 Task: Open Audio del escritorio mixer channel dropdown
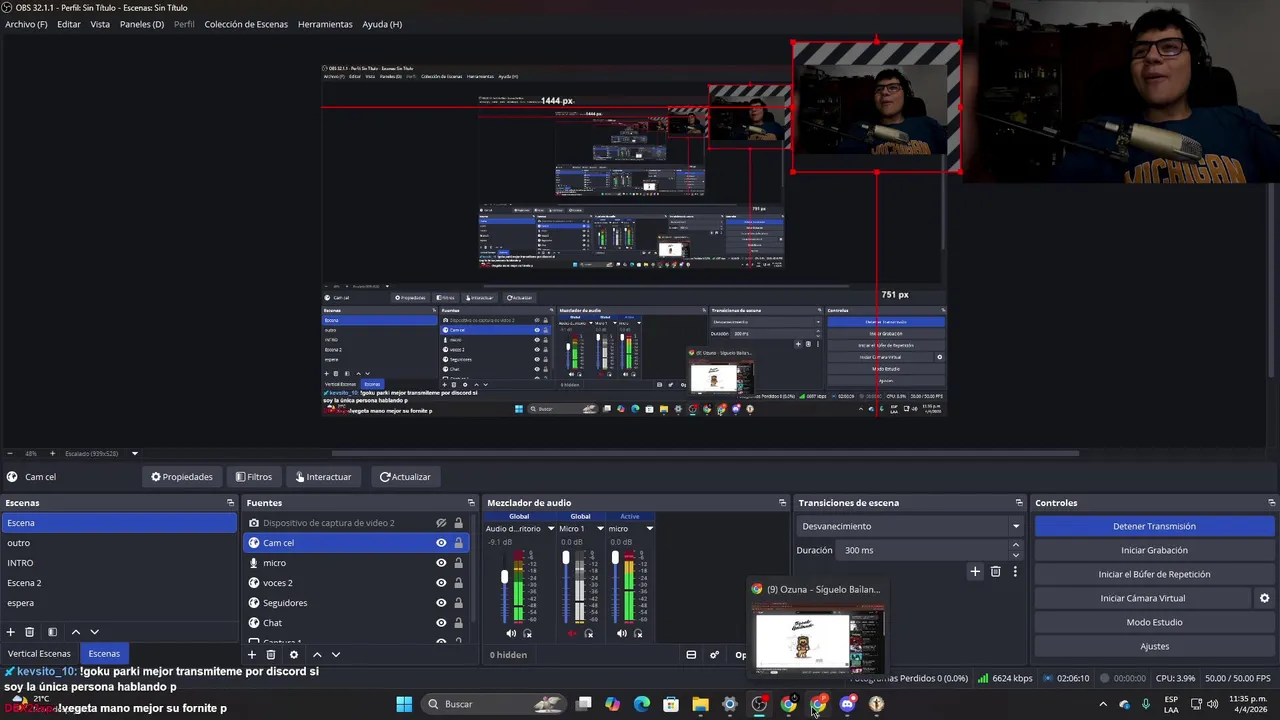(550, 529)
